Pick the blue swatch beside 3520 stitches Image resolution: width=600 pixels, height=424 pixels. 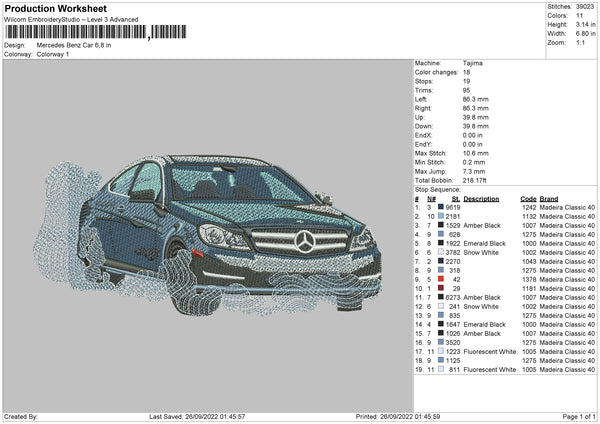click(x=441, y=342)
